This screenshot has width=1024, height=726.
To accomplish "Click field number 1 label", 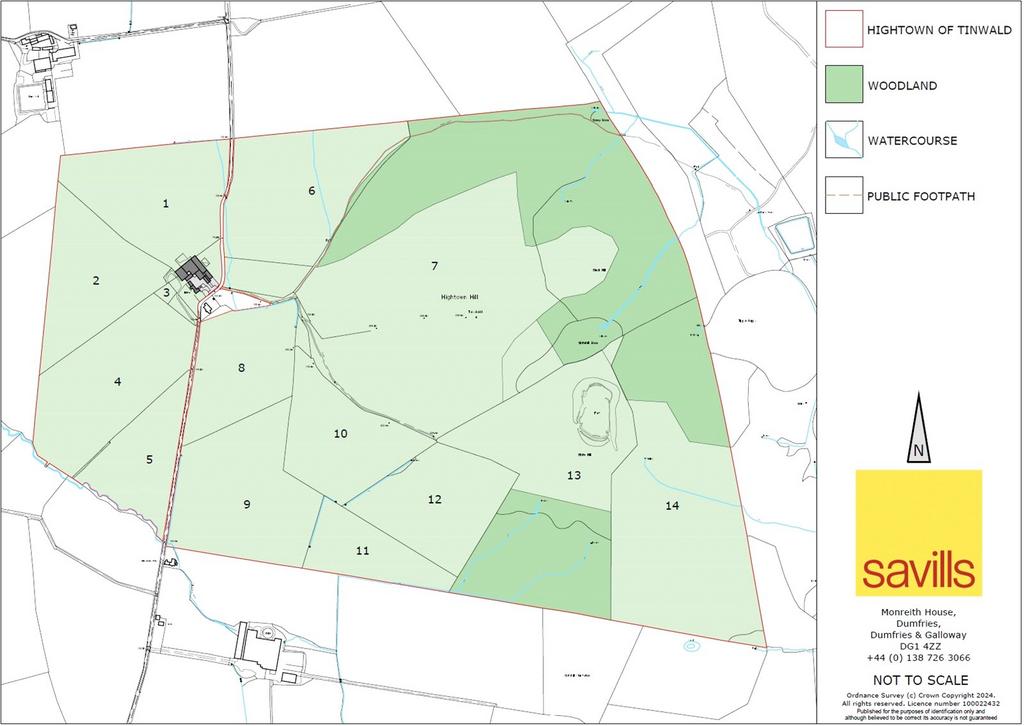I will click(x=166, y=204).
